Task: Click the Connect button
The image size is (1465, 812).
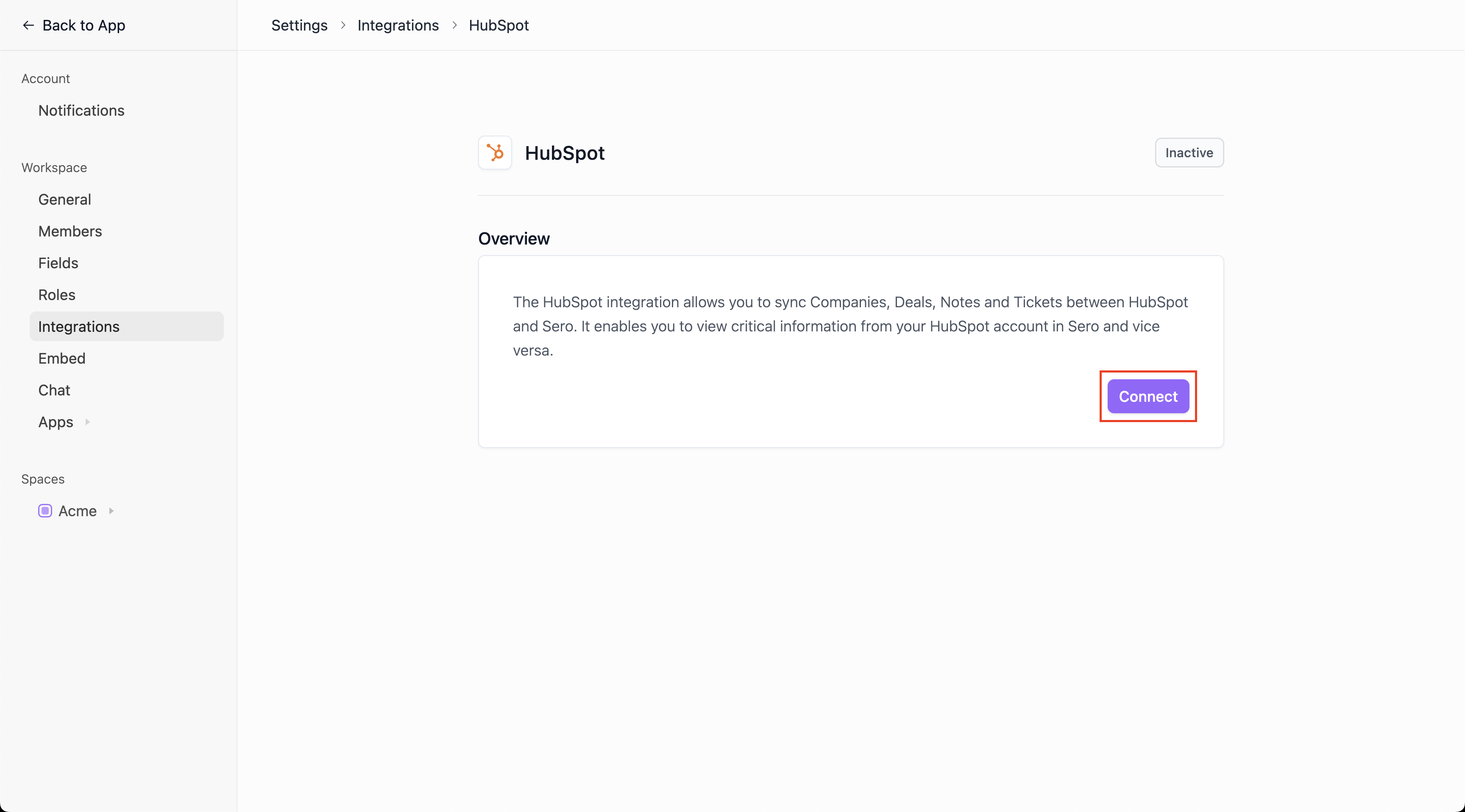Action: pyautogui.click(x=1147, y=396)
